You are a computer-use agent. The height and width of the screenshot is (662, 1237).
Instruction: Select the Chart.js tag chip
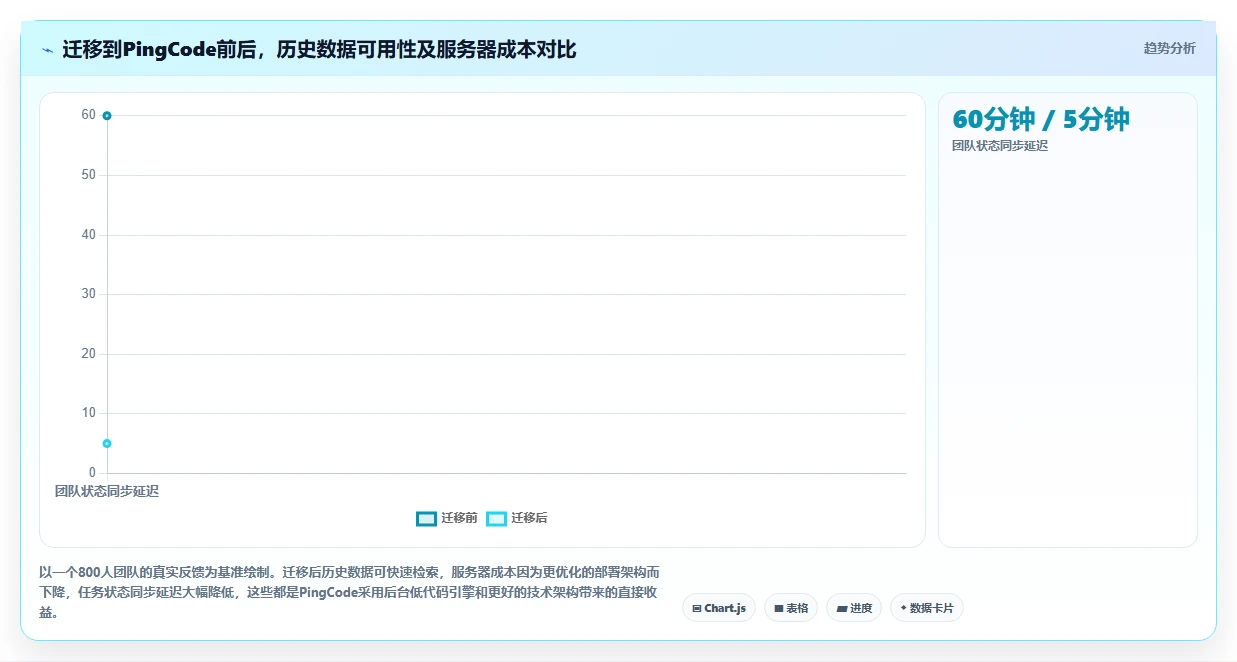click(719, 608)
